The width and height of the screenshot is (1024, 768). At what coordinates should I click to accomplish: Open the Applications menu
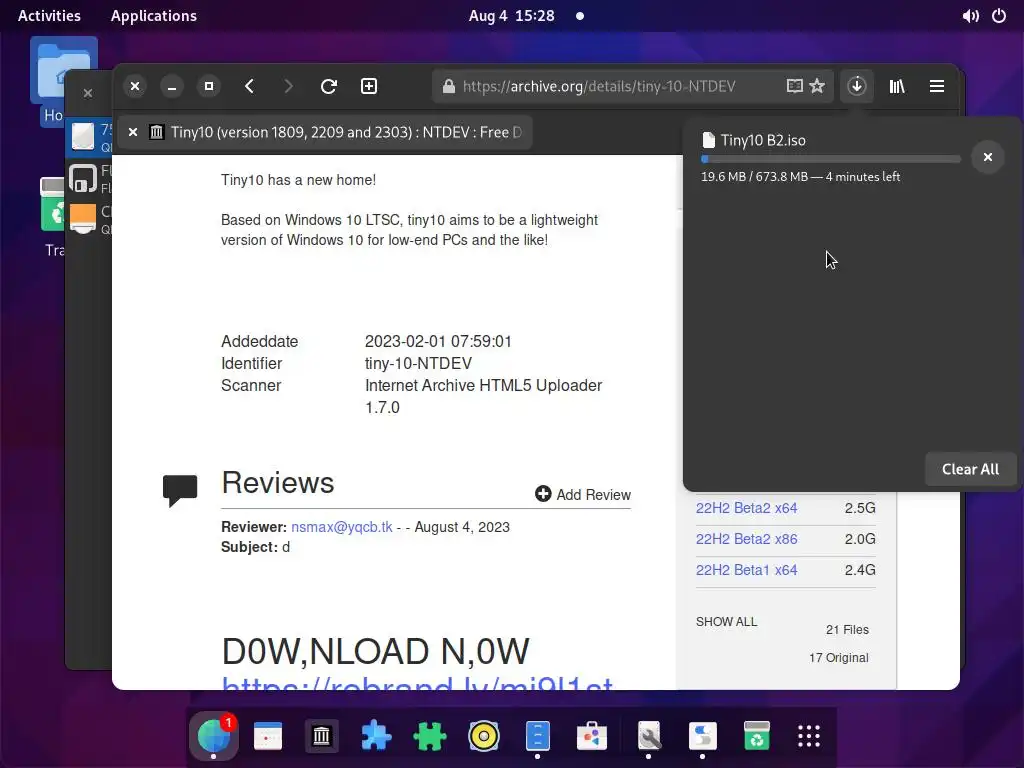tap(153, 16)
